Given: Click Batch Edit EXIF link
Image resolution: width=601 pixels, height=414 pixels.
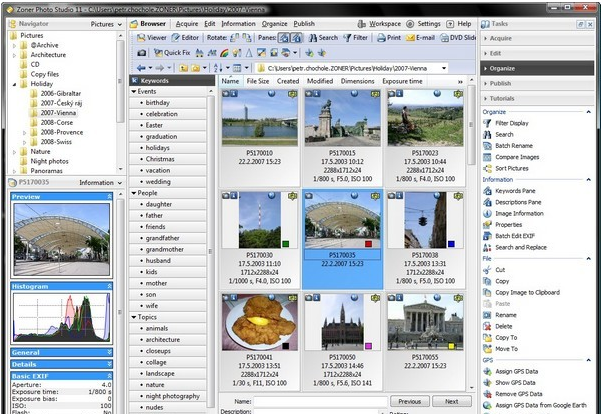Looking at the screenshot, I should tap(515, 236).
